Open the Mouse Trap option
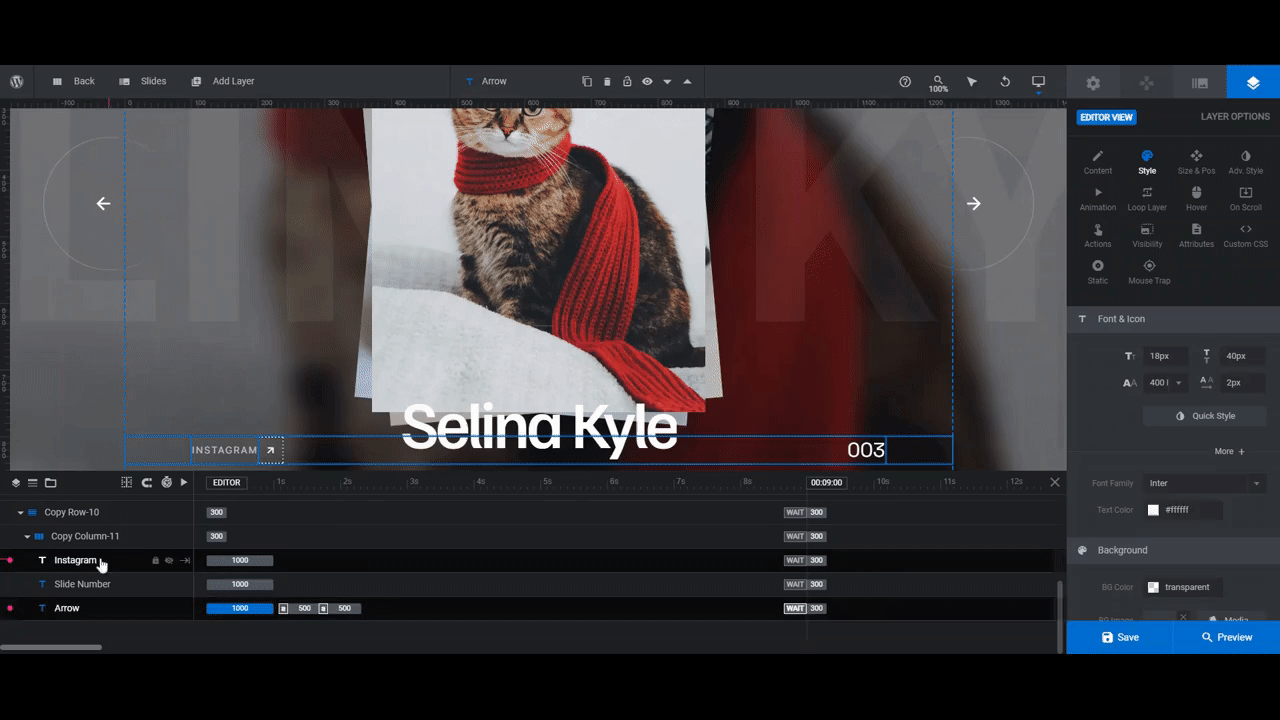Viewport: 1280px width, 720px height. 1149,272
